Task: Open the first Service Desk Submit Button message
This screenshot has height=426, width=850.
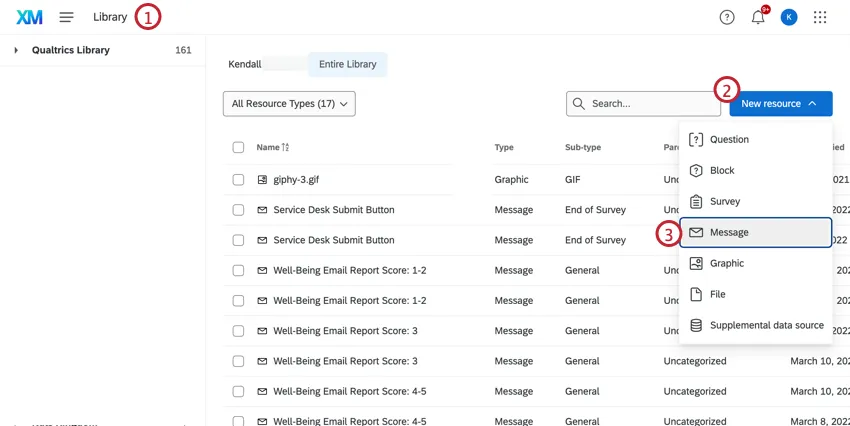Action: (333, 210)
